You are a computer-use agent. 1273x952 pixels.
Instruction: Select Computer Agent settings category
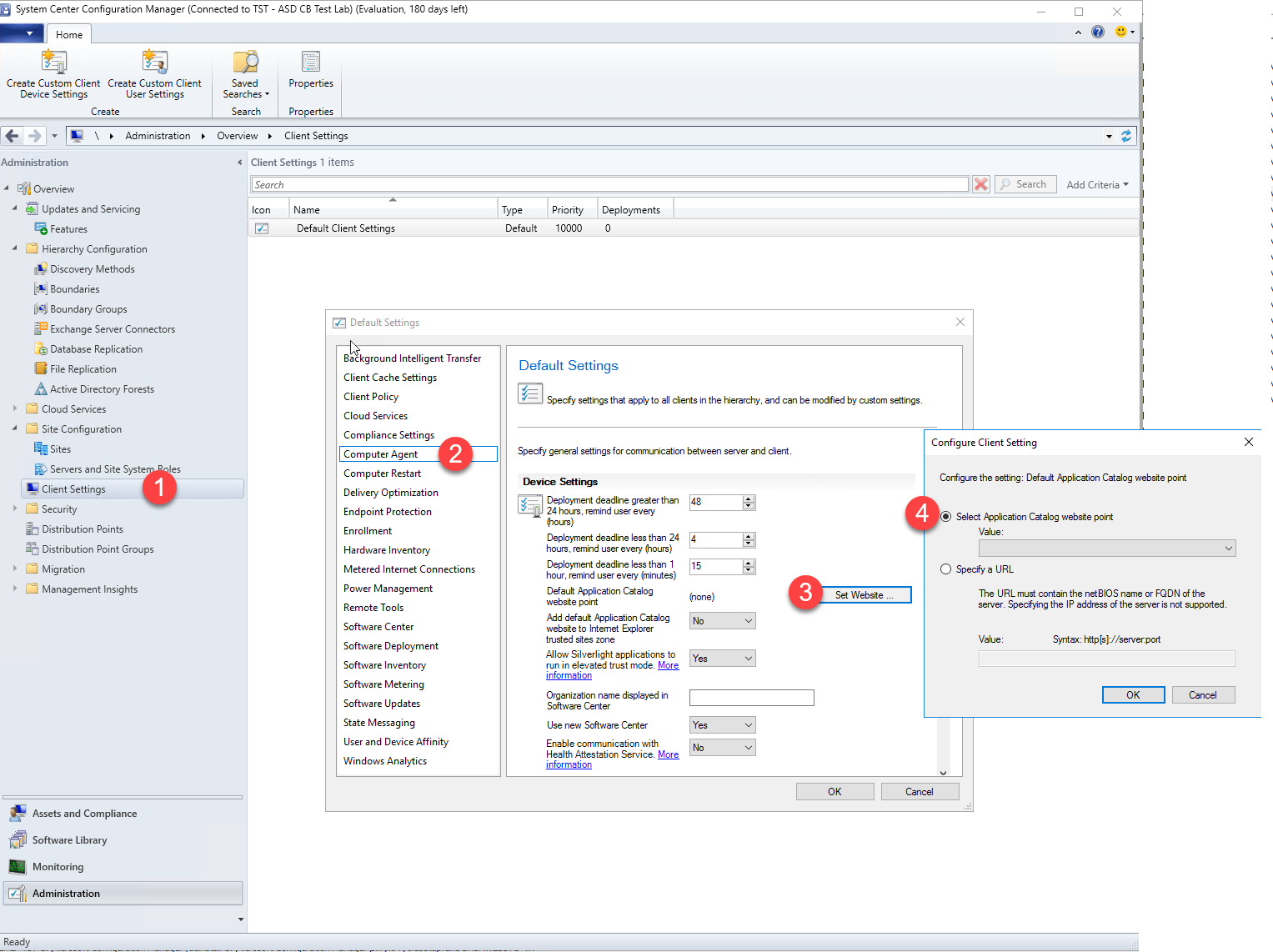(x=418, y=454)
